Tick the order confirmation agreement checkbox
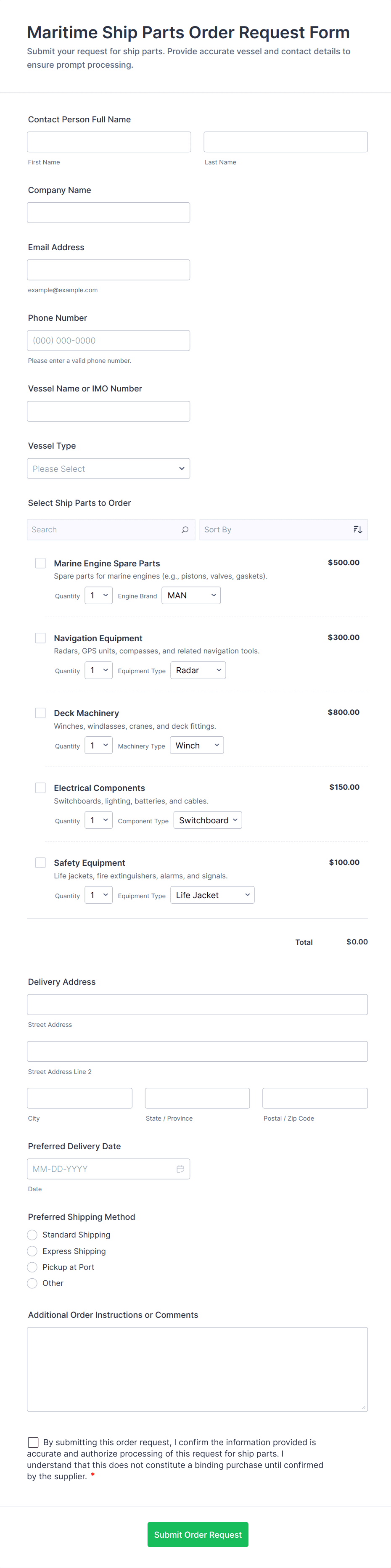The height and width of the screenshot is (1568, 391). click(34, 1442)
